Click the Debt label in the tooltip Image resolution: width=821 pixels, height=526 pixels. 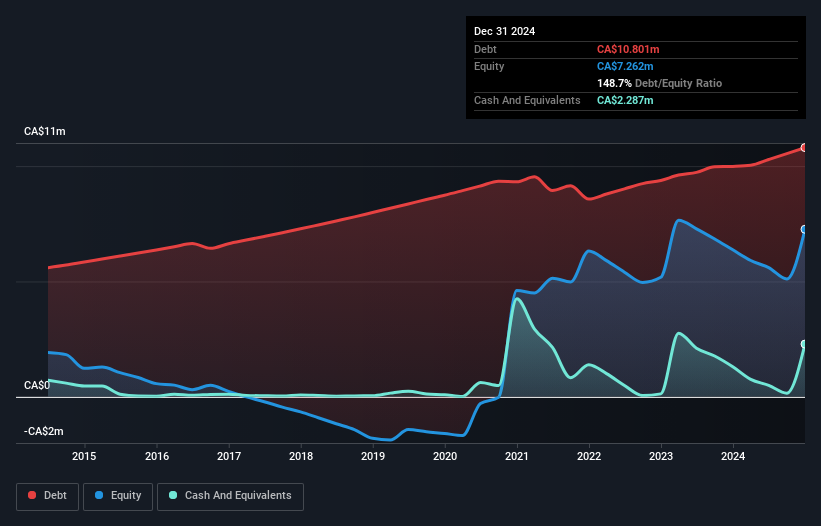tap(485, 49)
